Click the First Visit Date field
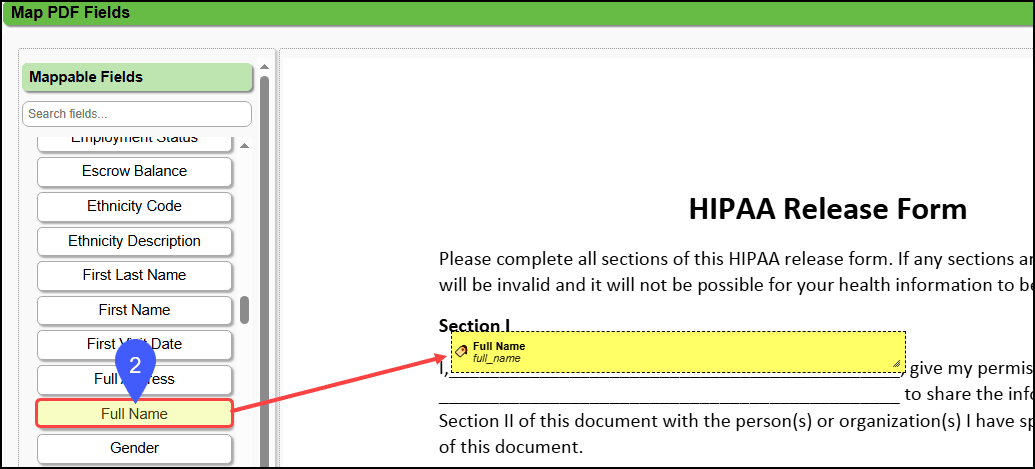 (134, 344)
